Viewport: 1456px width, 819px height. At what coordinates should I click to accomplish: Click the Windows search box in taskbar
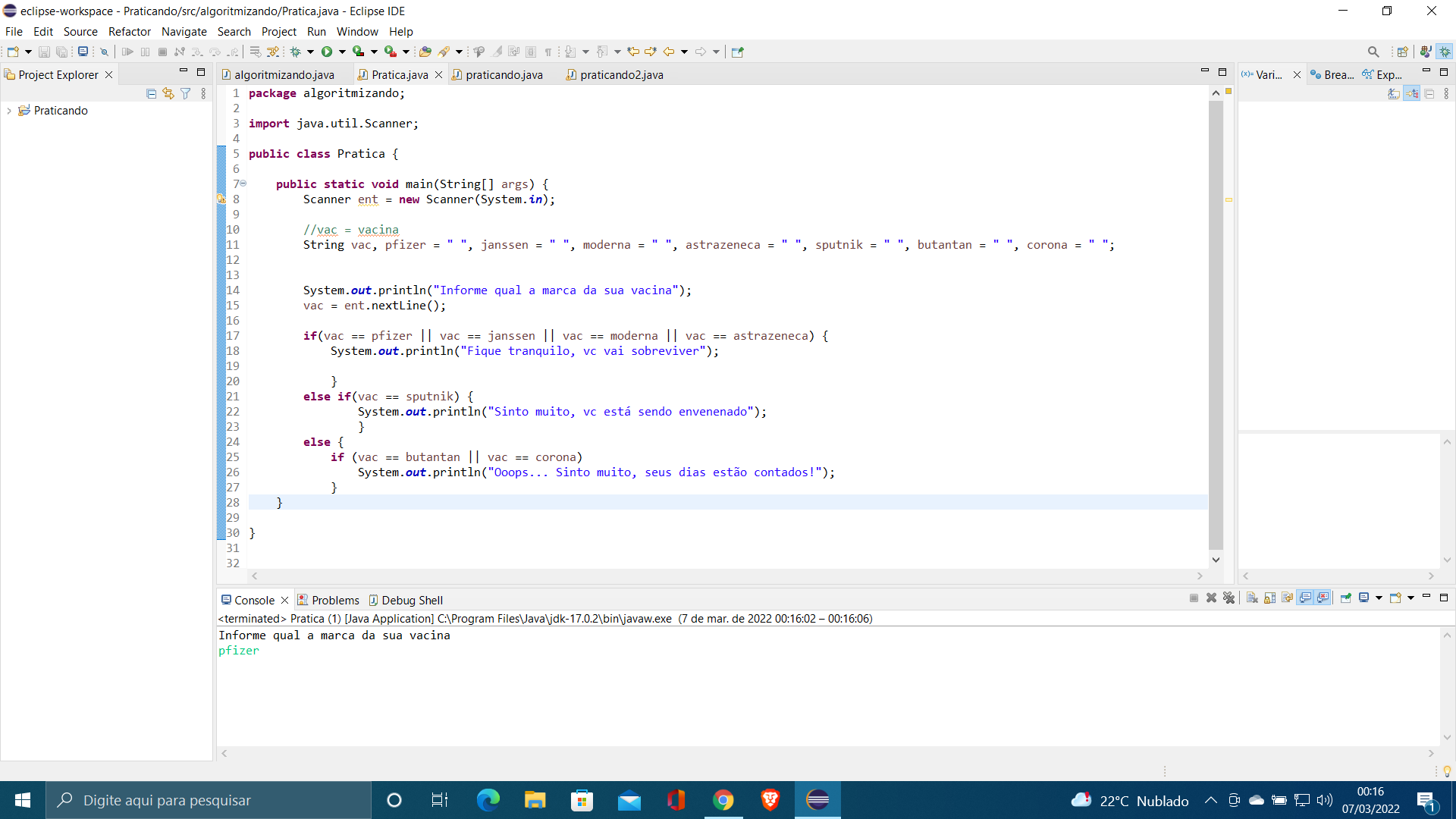pyautogui.click(x=209, y=800)
